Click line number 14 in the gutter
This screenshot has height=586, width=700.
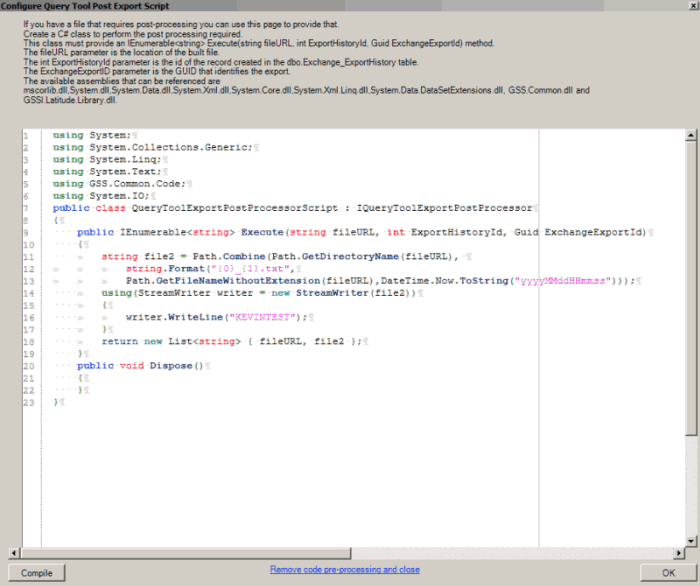pos(29,292)
